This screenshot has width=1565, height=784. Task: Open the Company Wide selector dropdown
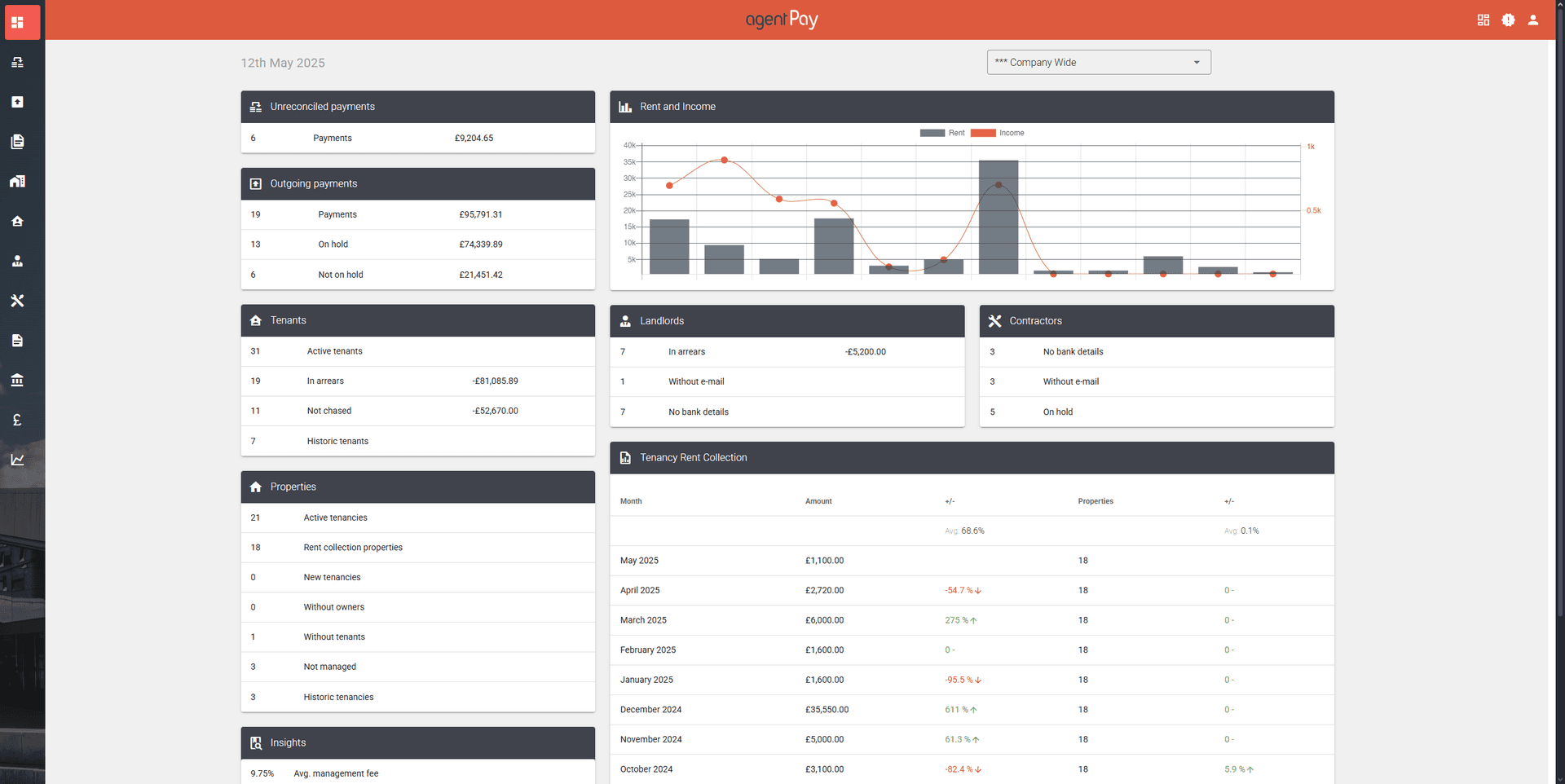1097,62
